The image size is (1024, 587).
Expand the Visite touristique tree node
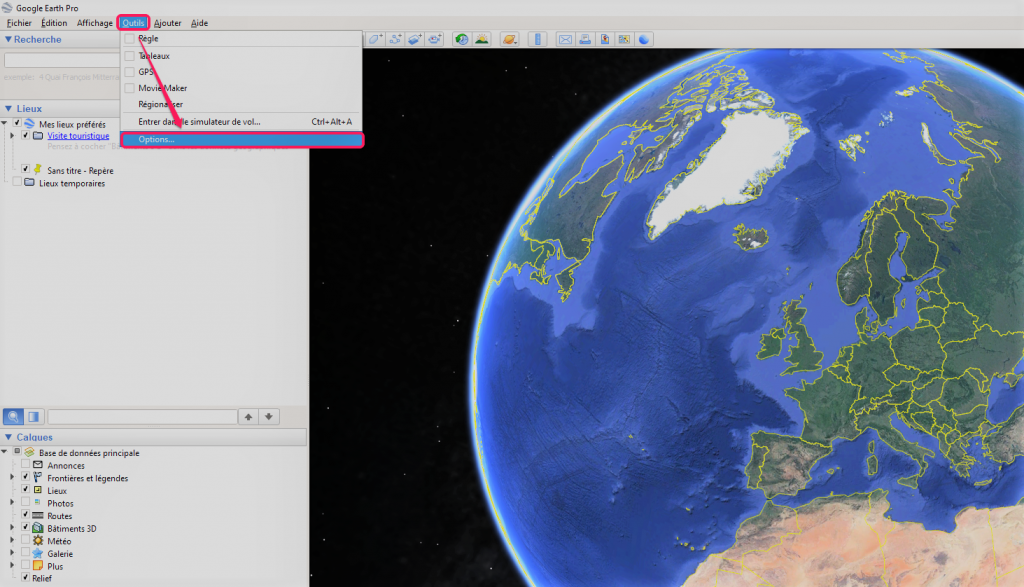(12, 136)
